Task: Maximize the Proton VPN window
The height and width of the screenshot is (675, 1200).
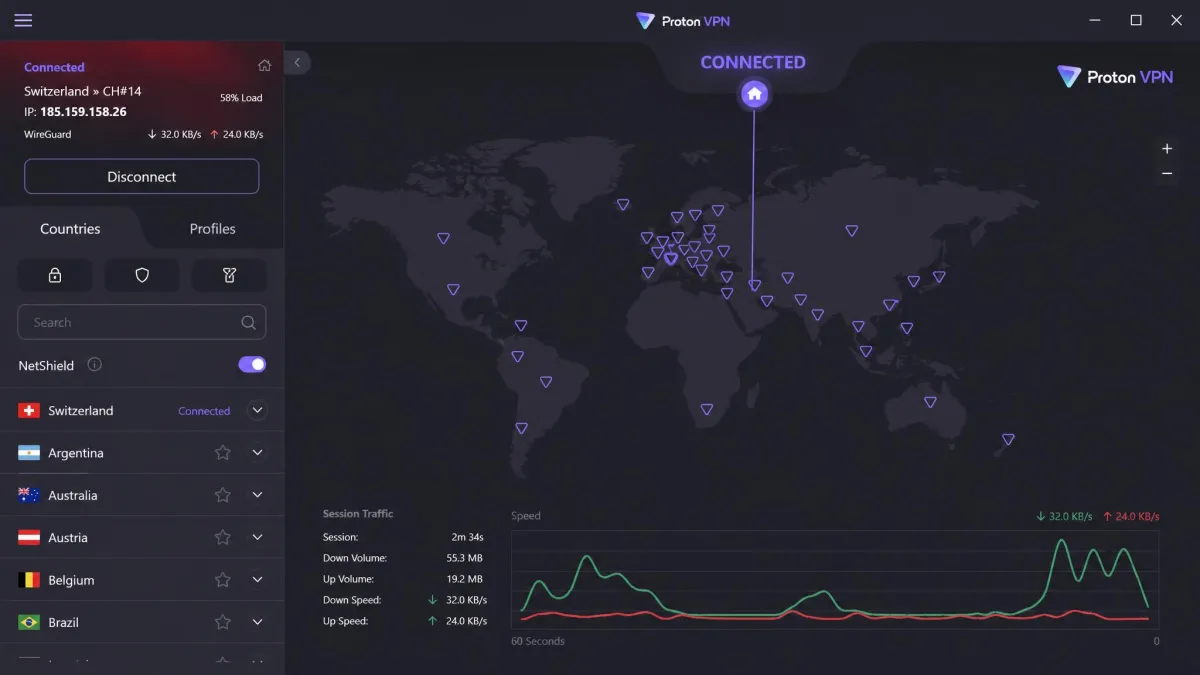Action: (x=1136, y=20)
